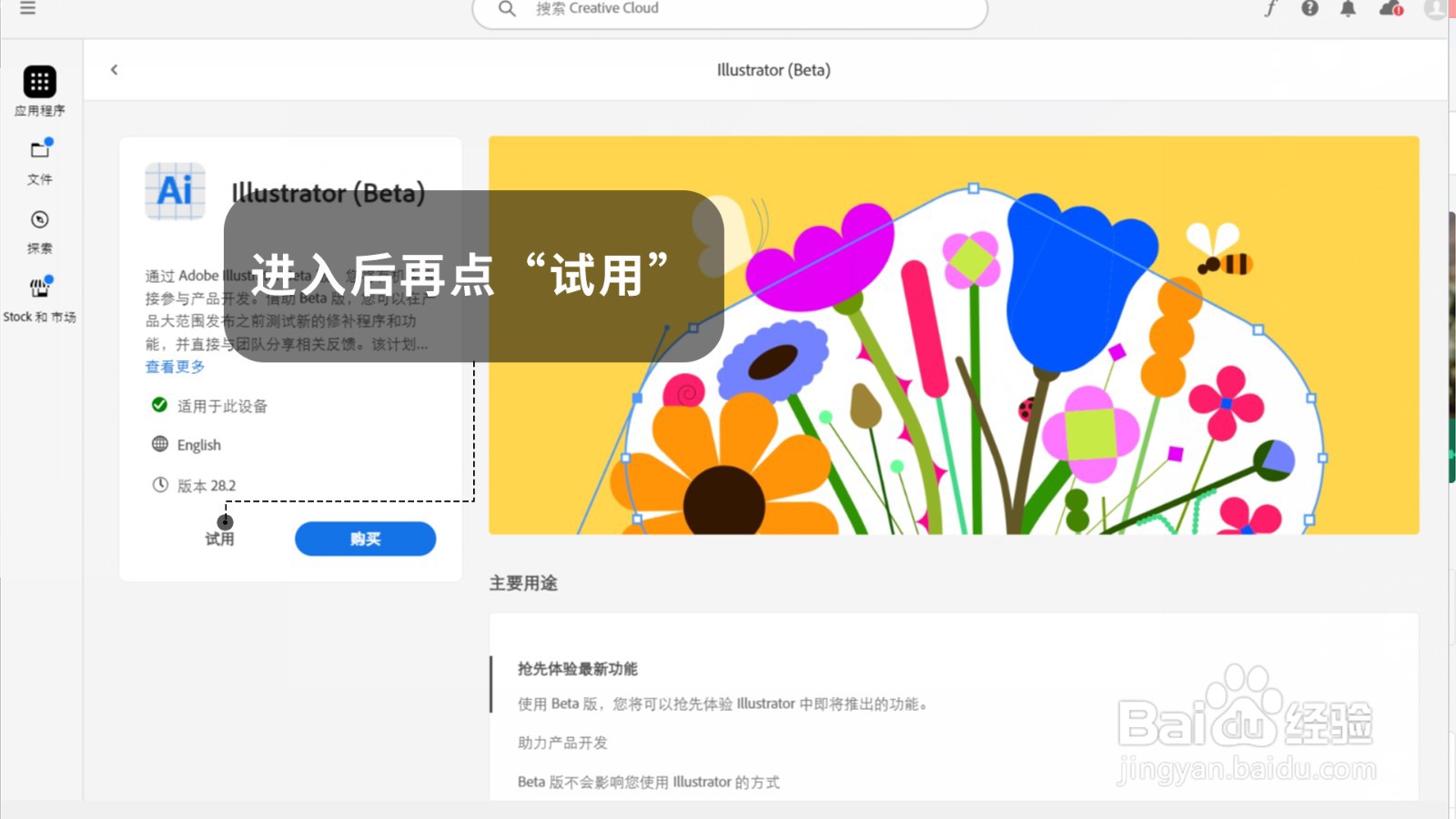Image resolution: width=1456 pixels, height=819 pixels.
Task: Open the 应用程序 apps sidebar icon
Action: 39,82
